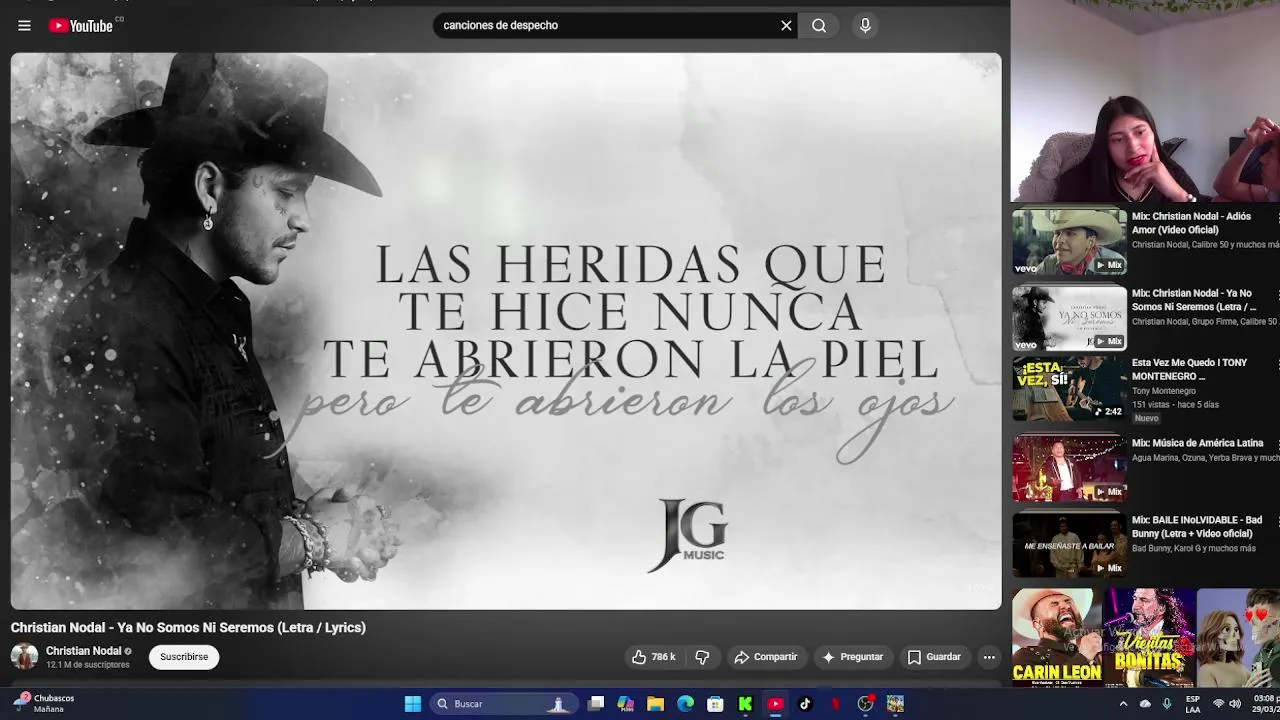The width and height of the screenshot is (1280, 720).
Task: Open 'Esta Vez Me Quedo' Tony Montenegro thumbnail
Action: [1069, 388]
